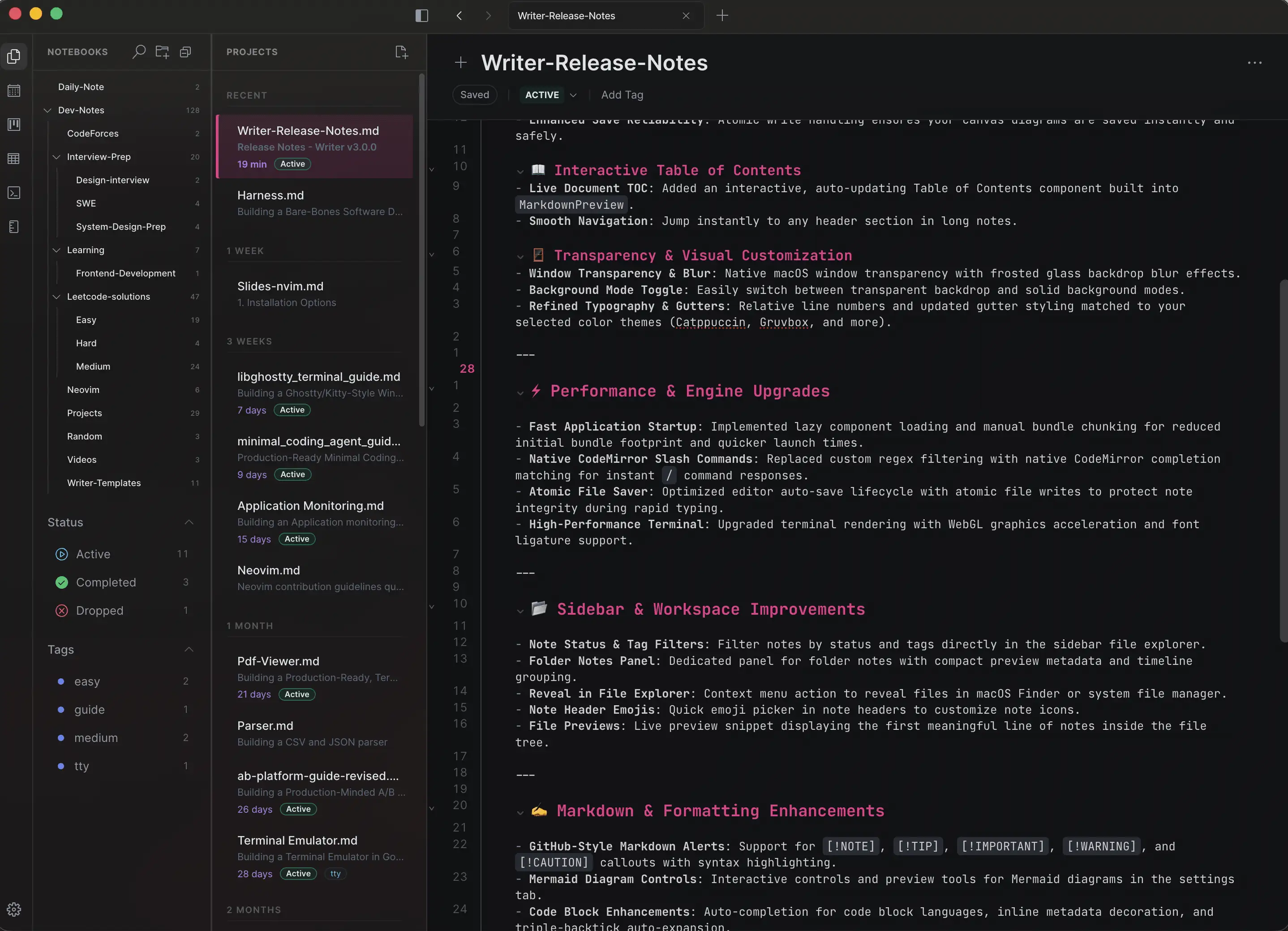Click the collapse all folders icon
The height and width of the screenshot is (931, 1288).
tap(185, 52)
